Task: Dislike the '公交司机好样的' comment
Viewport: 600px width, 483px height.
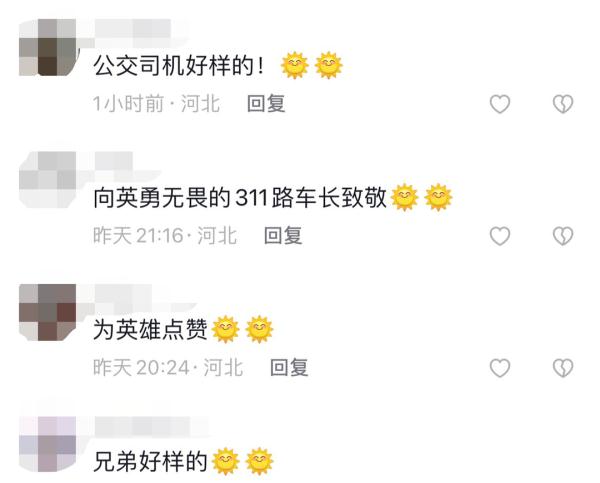Action: [563, 104]
